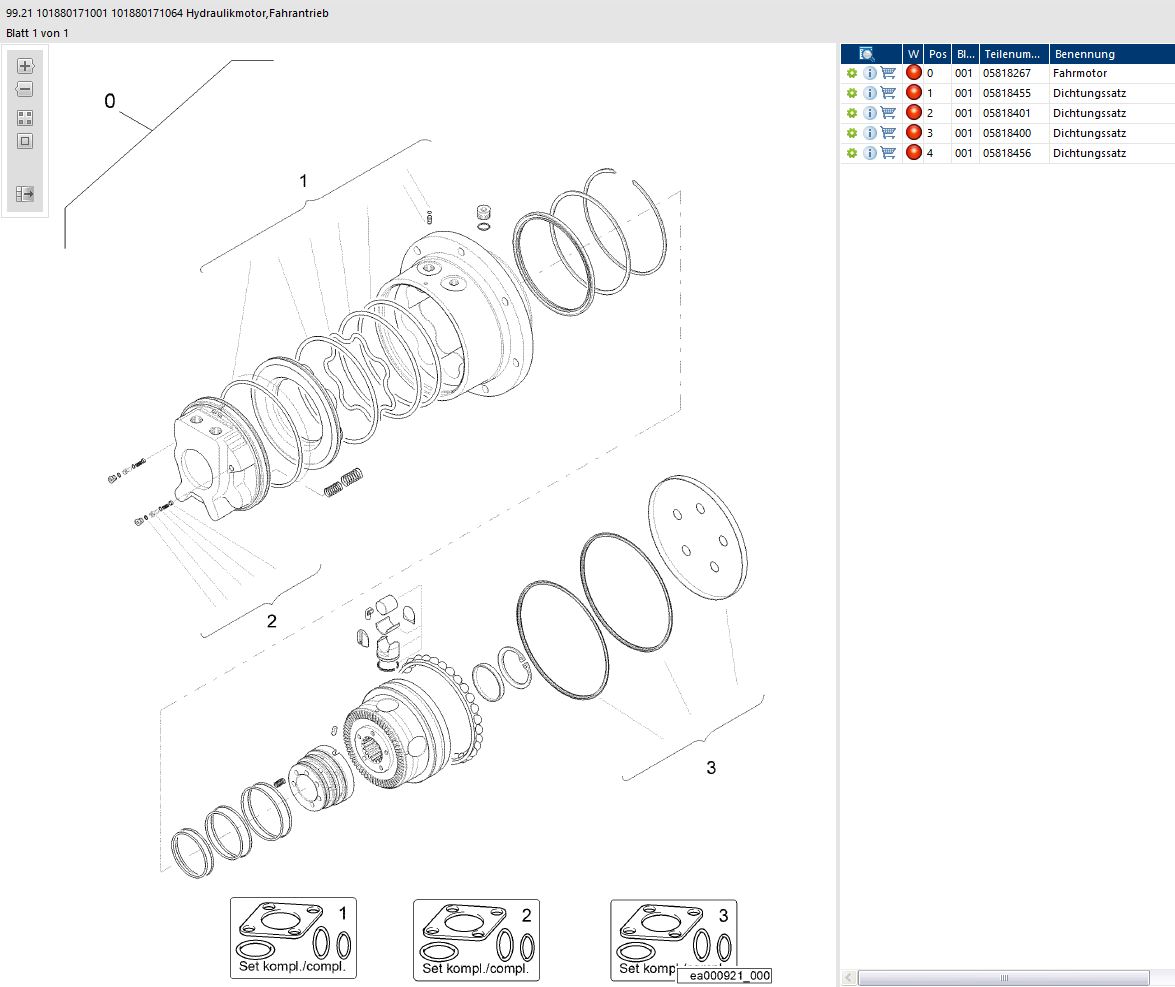The width and height of the screenshot is (1175, 987).
Task: Click Set kompl./compl. box number 2
Action: (476, 940)
